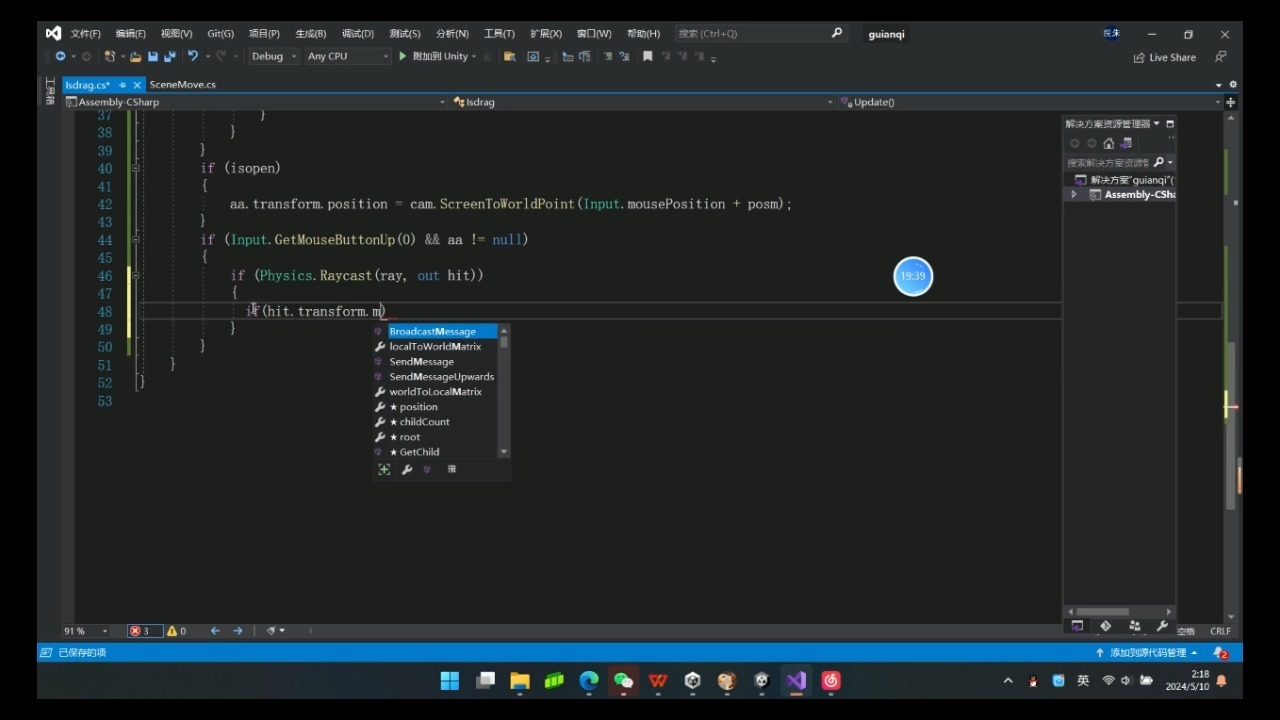This screenshot has height=720, width=1280.
Task: Click the find in files toolbar icon
Action: pos(509,56)
